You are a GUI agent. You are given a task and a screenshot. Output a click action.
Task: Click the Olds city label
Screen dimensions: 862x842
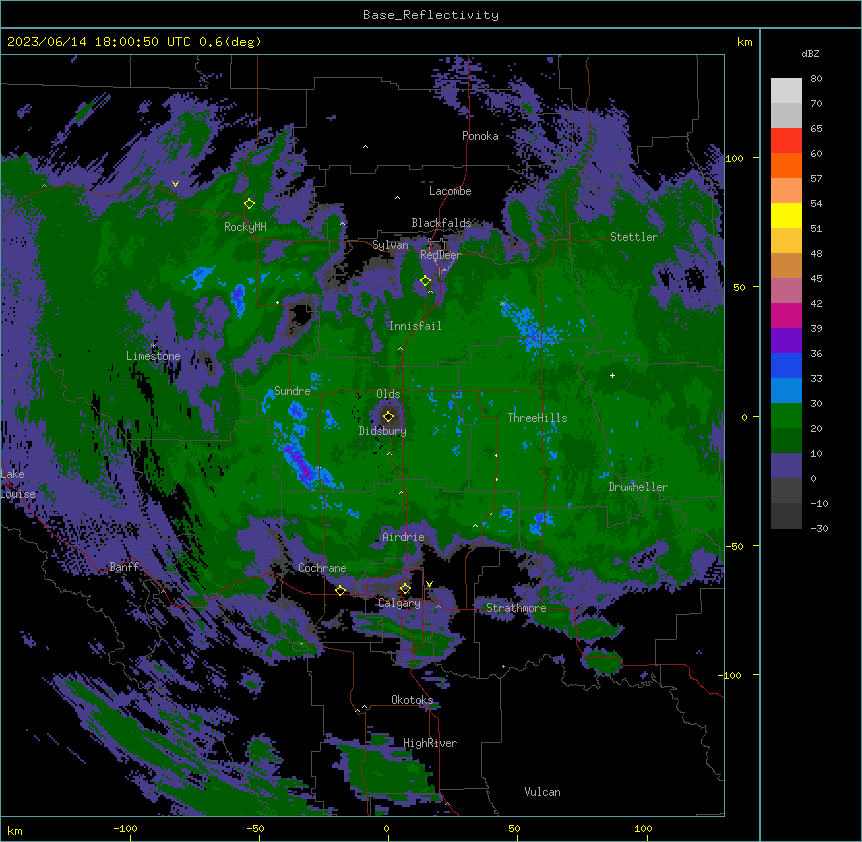point(388,394)
